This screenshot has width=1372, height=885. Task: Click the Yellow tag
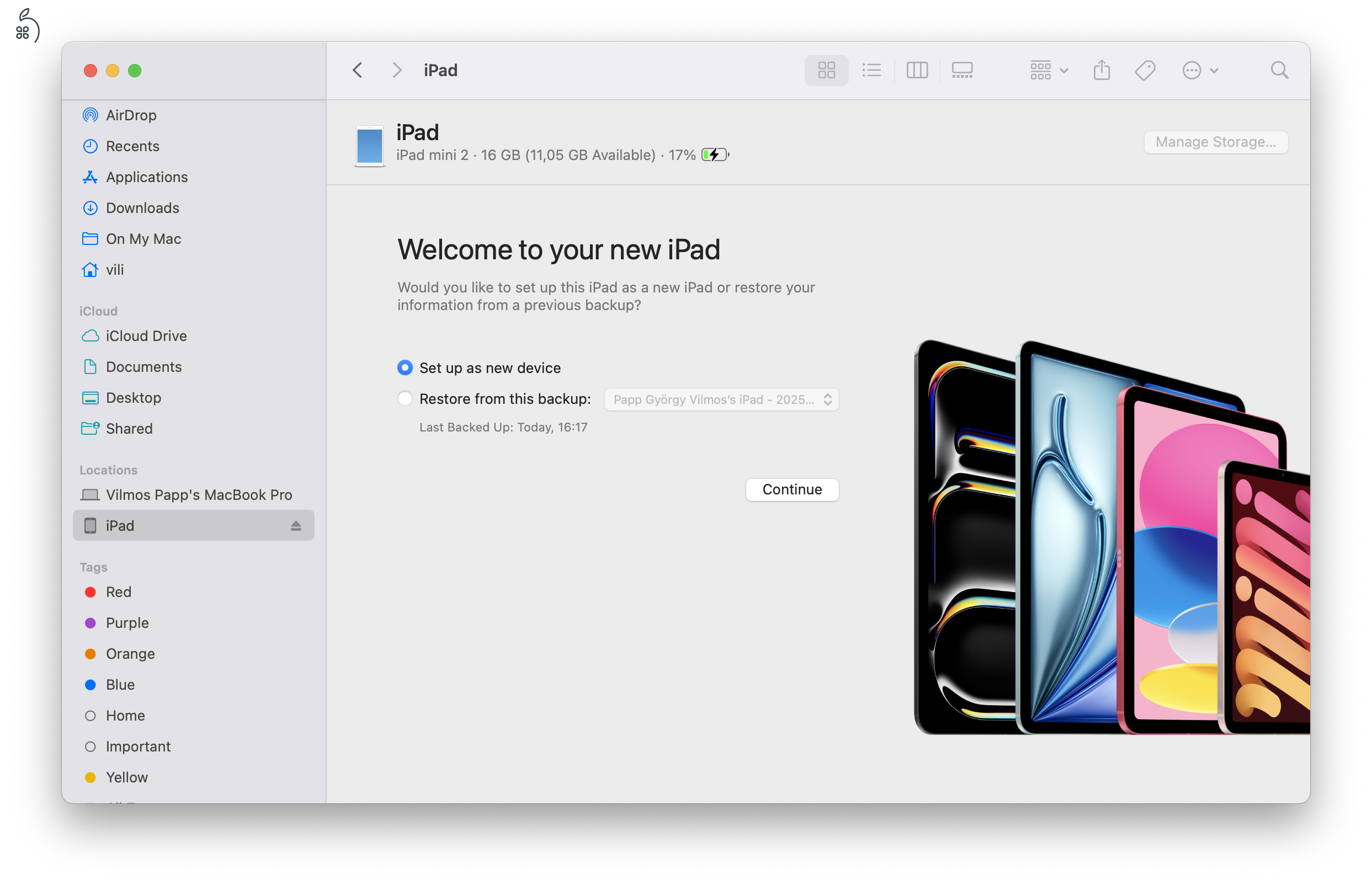194,777
